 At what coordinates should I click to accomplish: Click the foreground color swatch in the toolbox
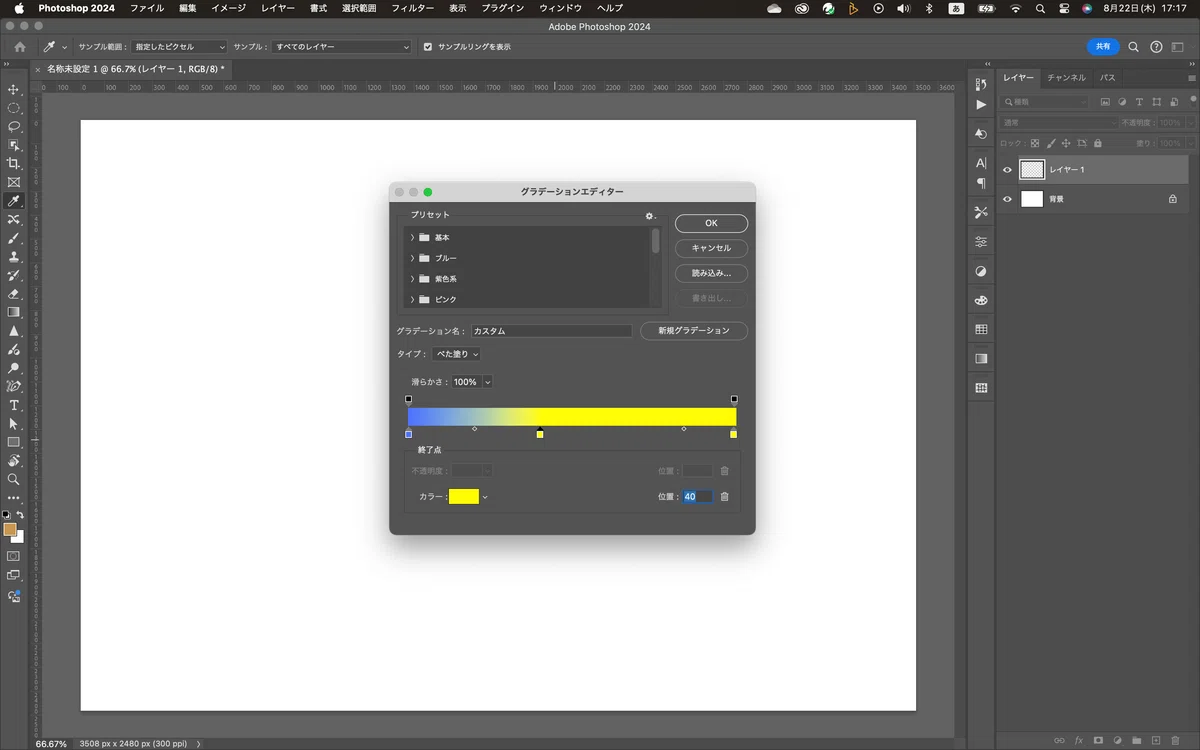(x=10, y=529)
